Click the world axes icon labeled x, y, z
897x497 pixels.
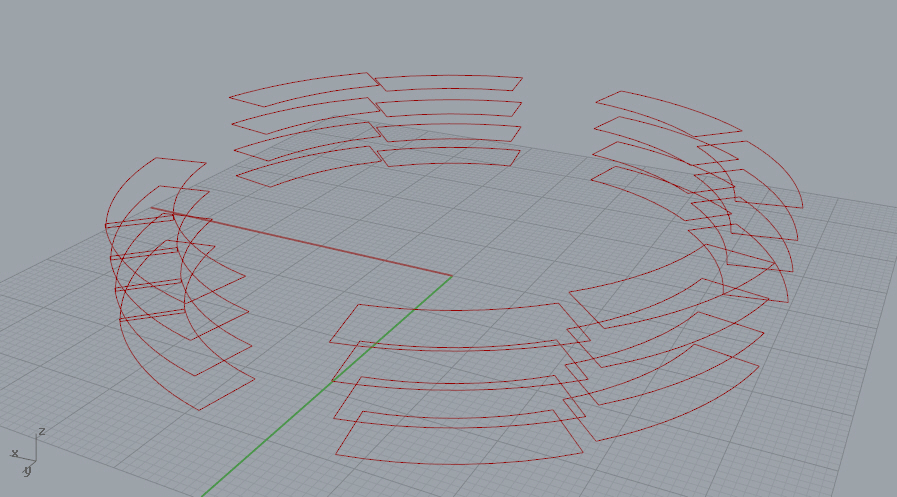pos(27,451)
